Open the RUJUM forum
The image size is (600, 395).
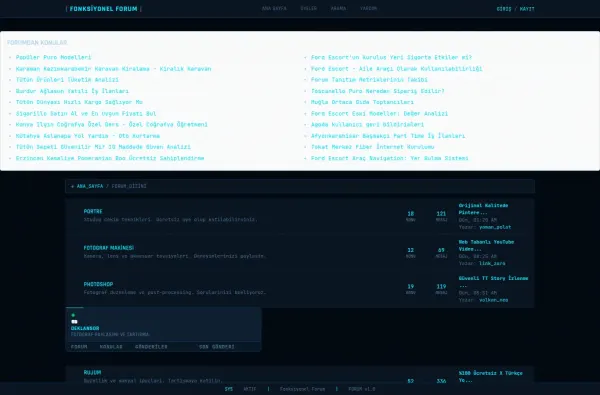pyautogui.click(x=92, y=372)
